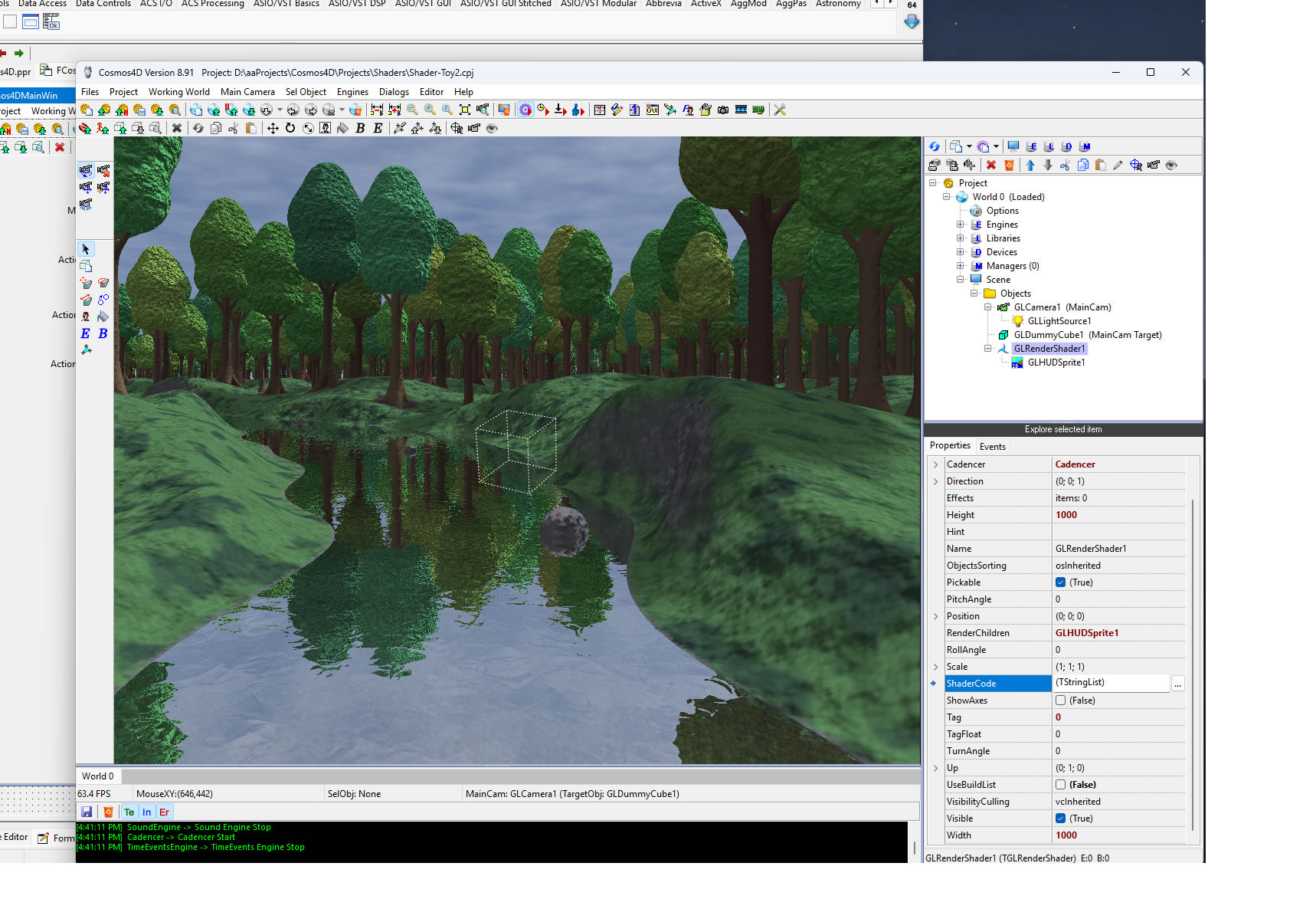Open the Engines menu
The width and height of the screenshot is (1316, 899).
coord(352,92)
